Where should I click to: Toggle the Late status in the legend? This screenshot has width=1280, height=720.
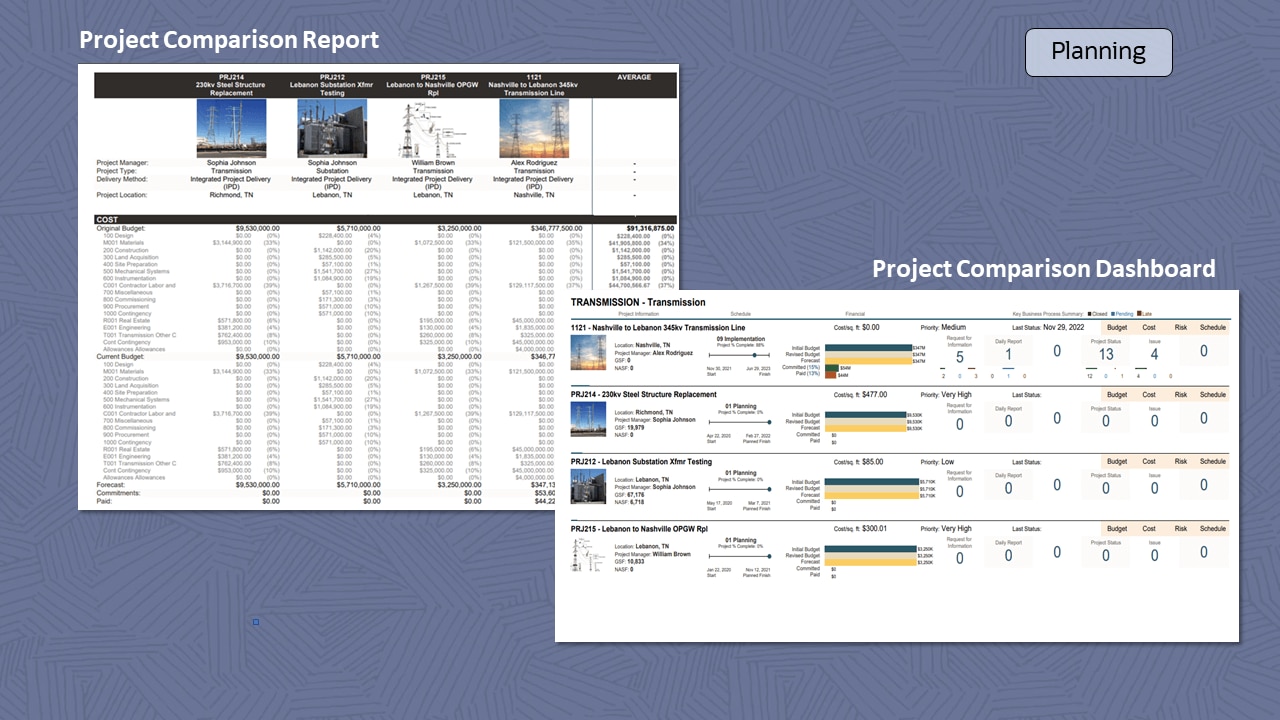pyautogui.click(x=1145, y=314)
